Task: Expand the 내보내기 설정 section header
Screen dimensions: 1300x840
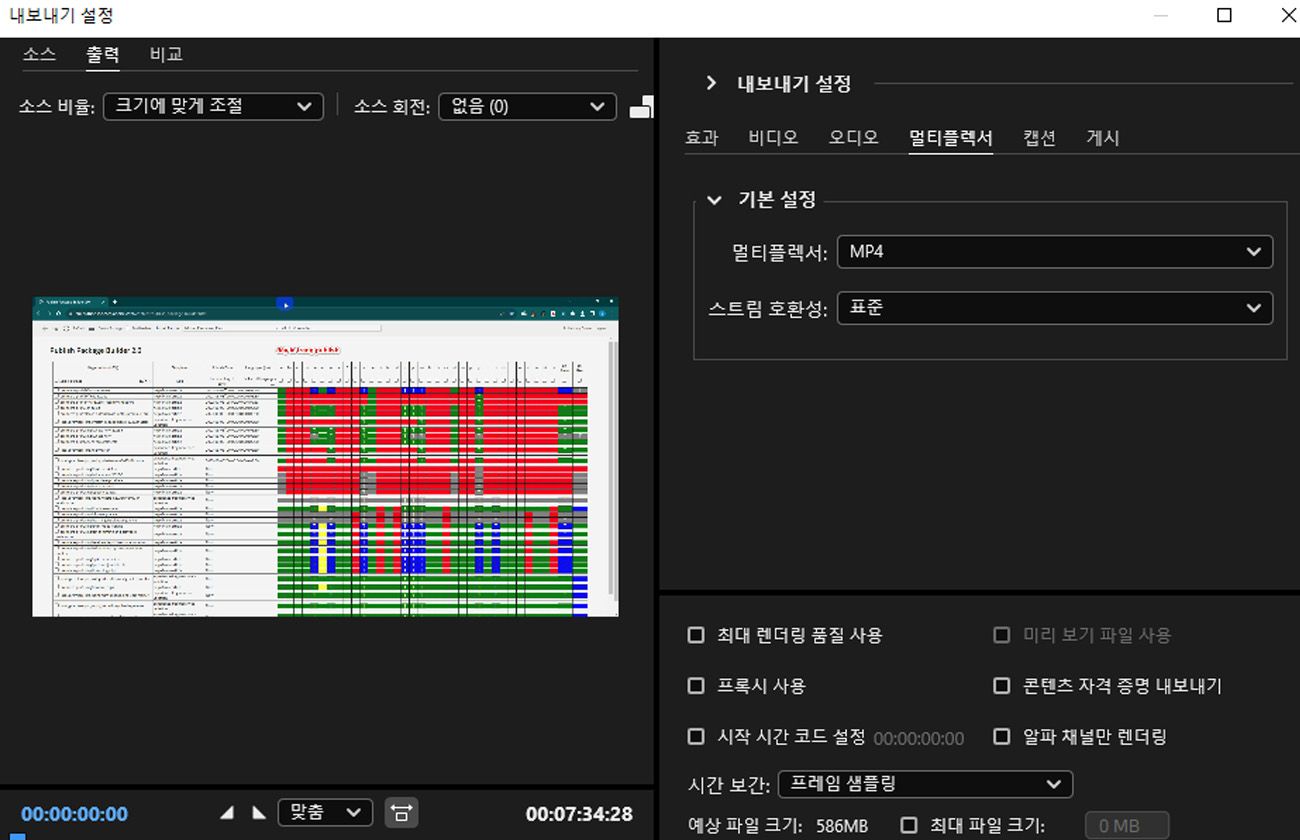Action: [x=711, y=84]
